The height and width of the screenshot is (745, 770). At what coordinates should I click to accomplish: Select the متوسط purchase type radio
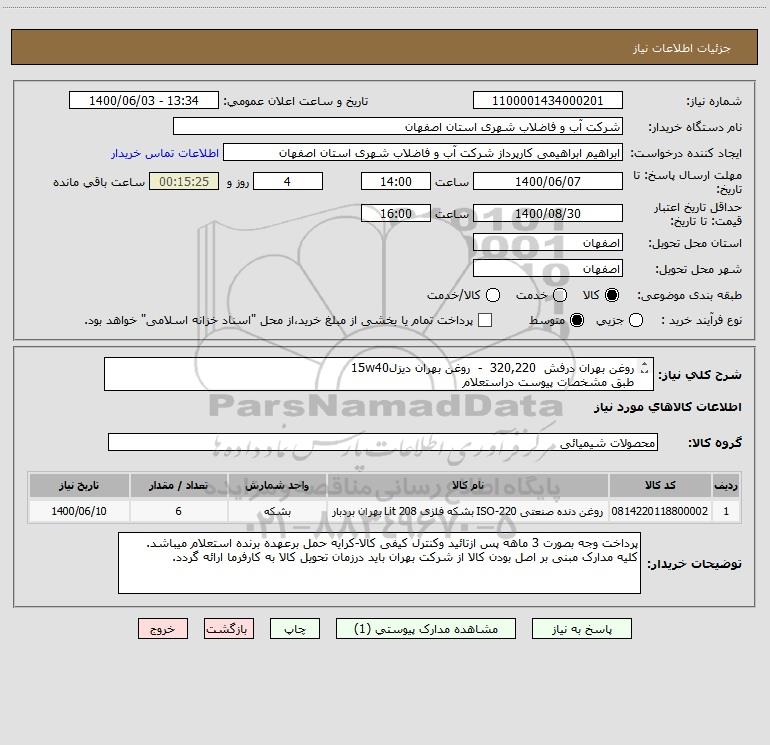coord(577,320)
